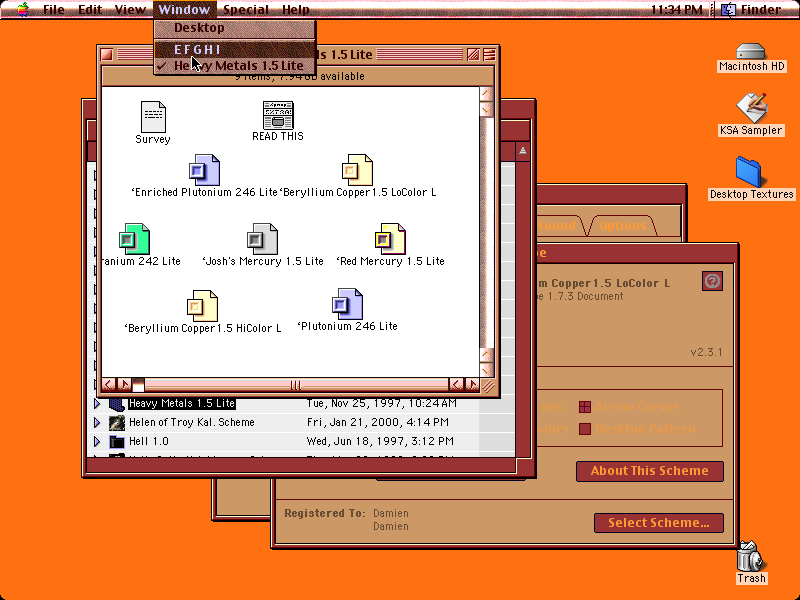The image size is (800, 600).
Task: Expand the Hell 1.0 folder row
Action: point(97,441)
